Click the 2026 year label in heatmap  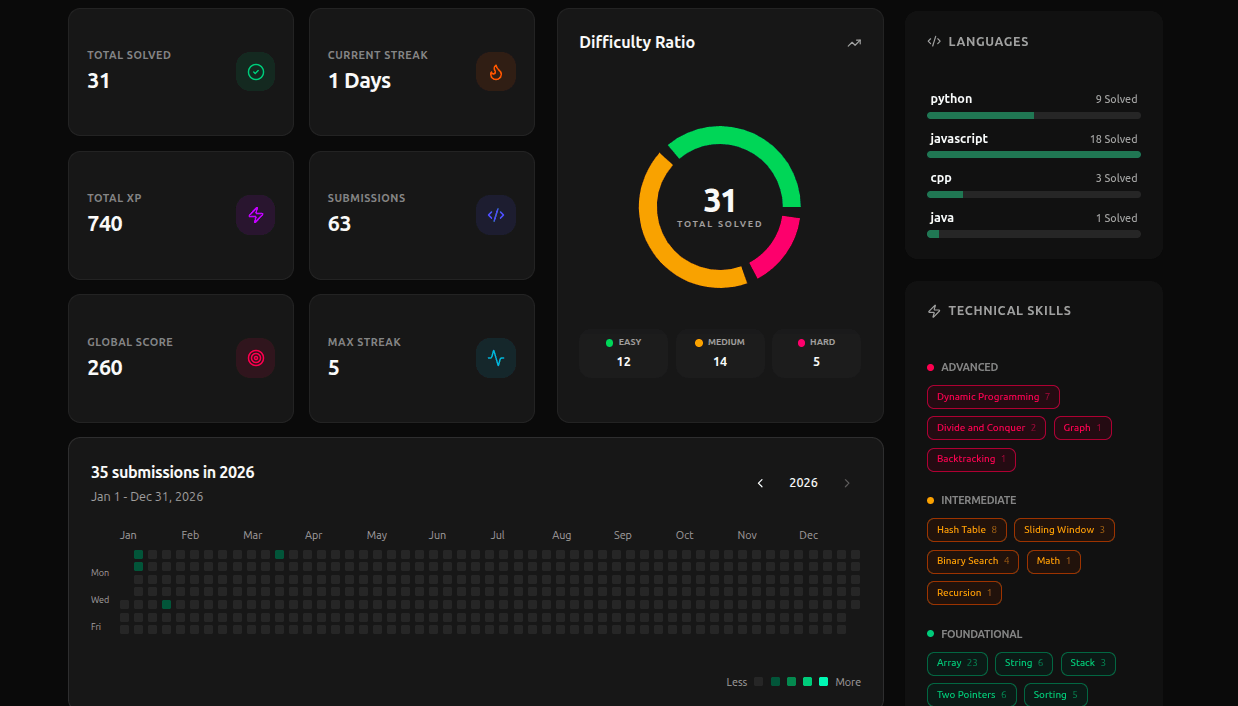point(803,483)
